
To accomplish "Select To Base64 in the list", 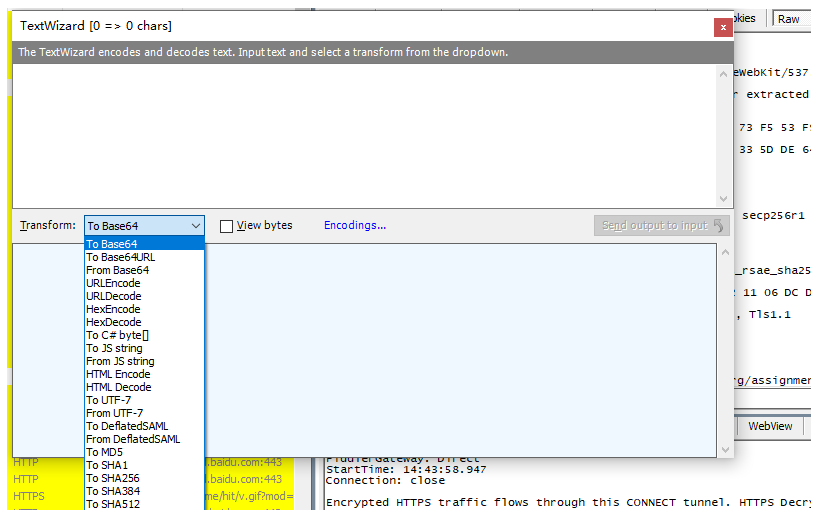I will (144, 244).
